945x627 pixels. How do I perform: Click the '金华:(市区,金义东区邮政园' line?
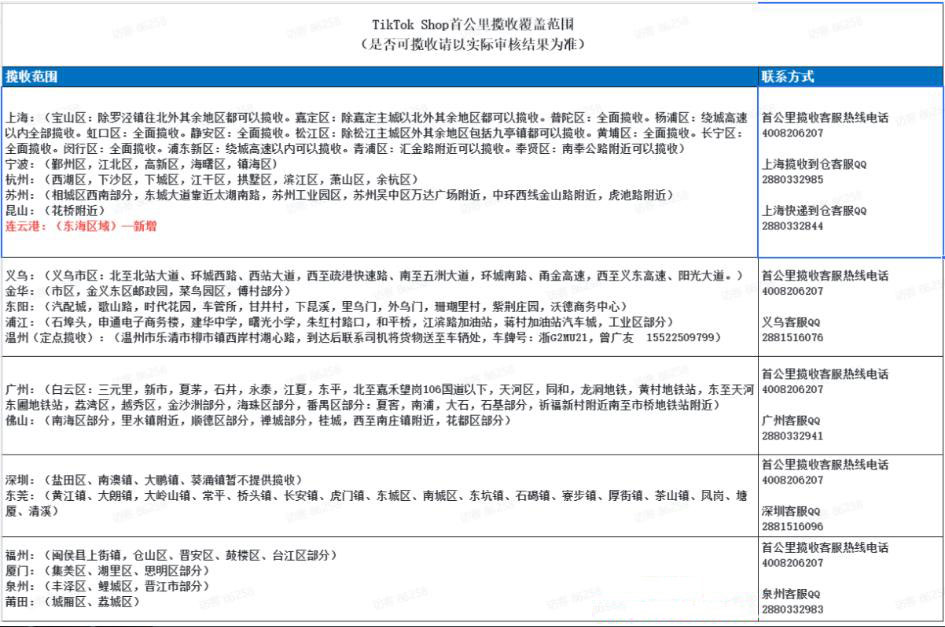click(148, 291)
